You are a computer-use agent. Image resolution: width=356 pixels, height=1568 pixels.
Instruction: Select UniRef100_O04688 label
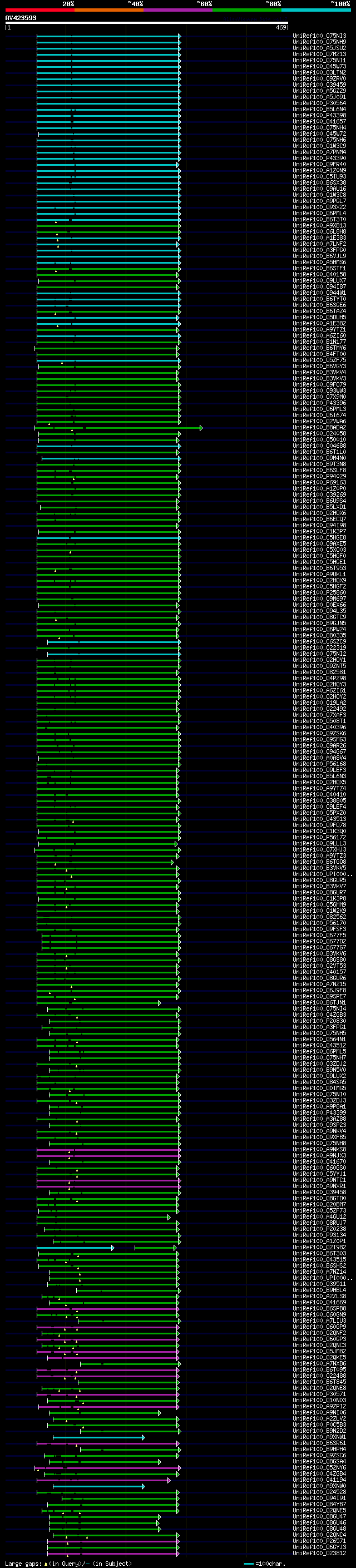tap(319, 446)
